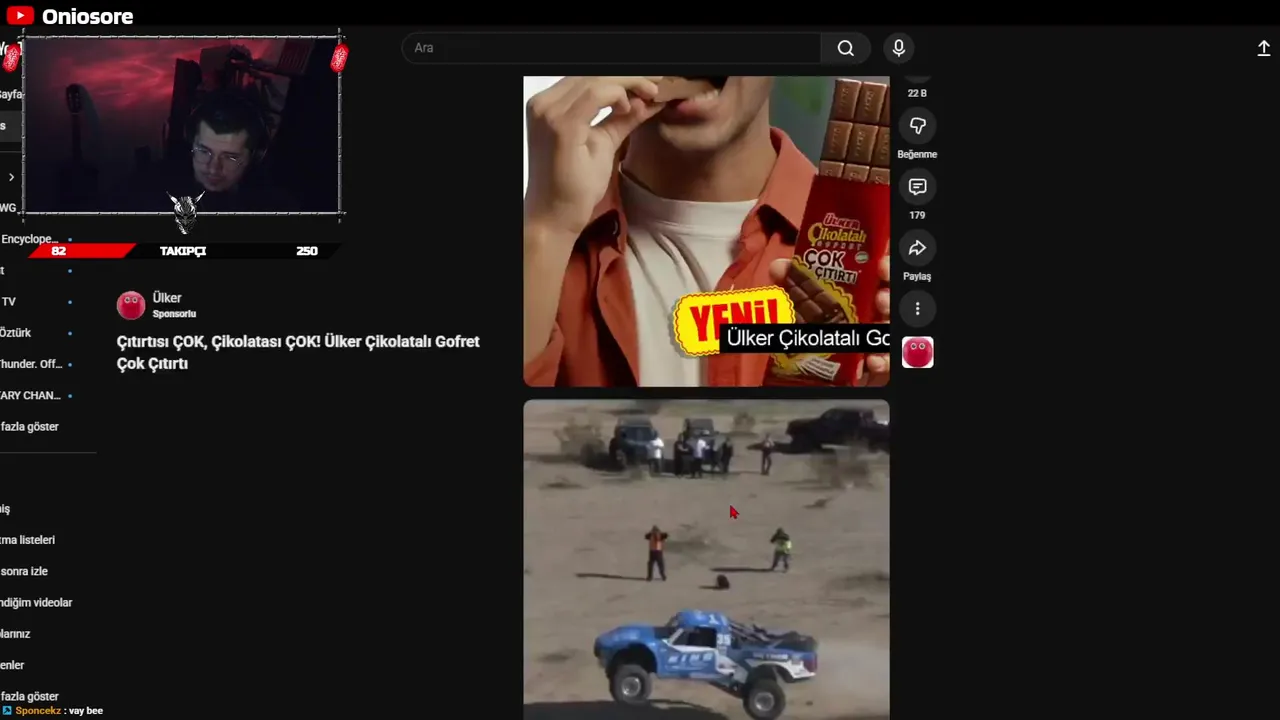Screen dimensions: 1280x720
Task: Open ARY CHAN... subscription channel
Action: click(x=32, y=395)
